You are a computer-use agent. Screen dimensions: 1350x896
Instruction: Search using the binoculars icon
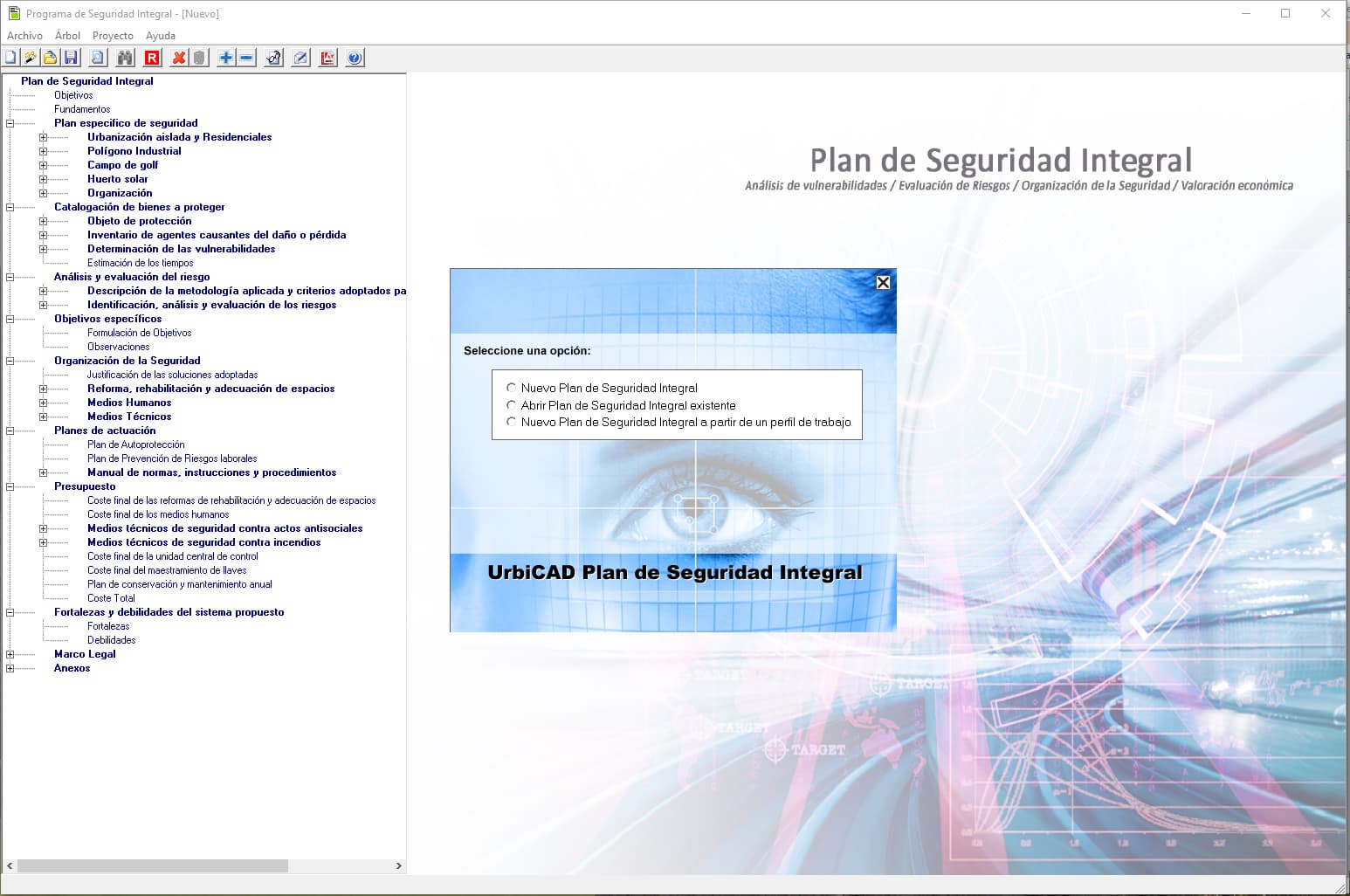click(x=125, y=58)
